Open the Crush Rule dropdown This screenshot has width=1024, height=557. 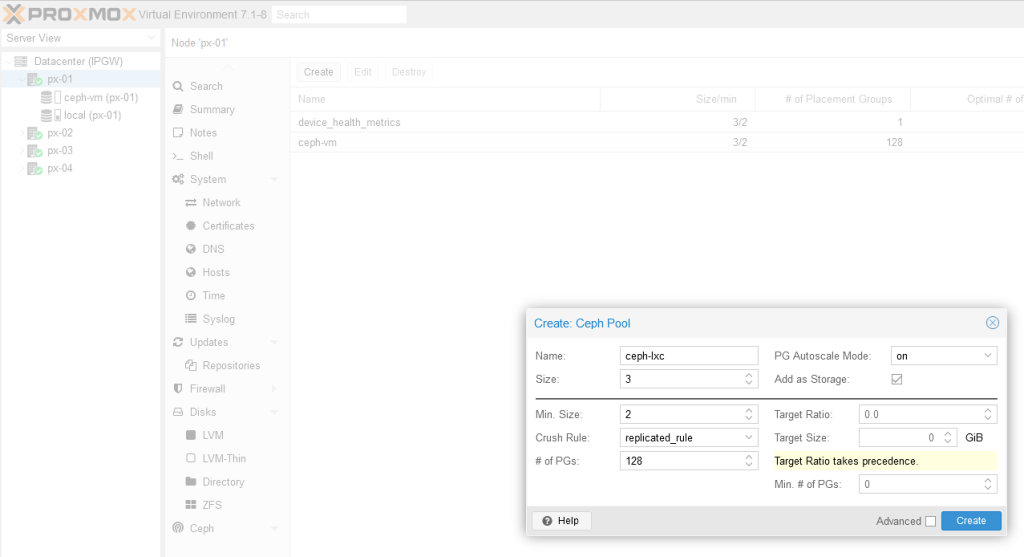[x=750, y=437]
